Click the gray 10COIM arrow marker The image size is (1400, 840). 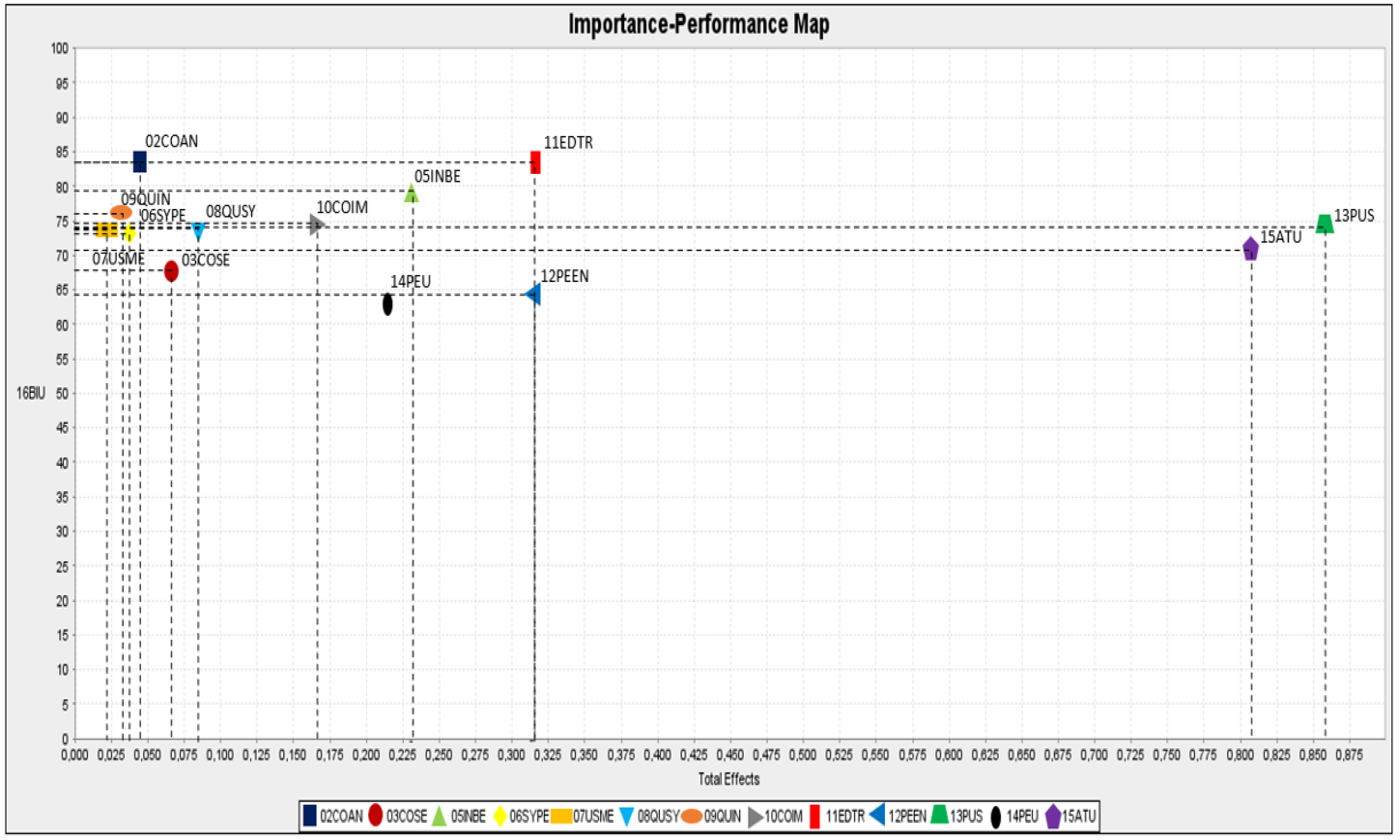pyautogui.click(x=317, y=225)
